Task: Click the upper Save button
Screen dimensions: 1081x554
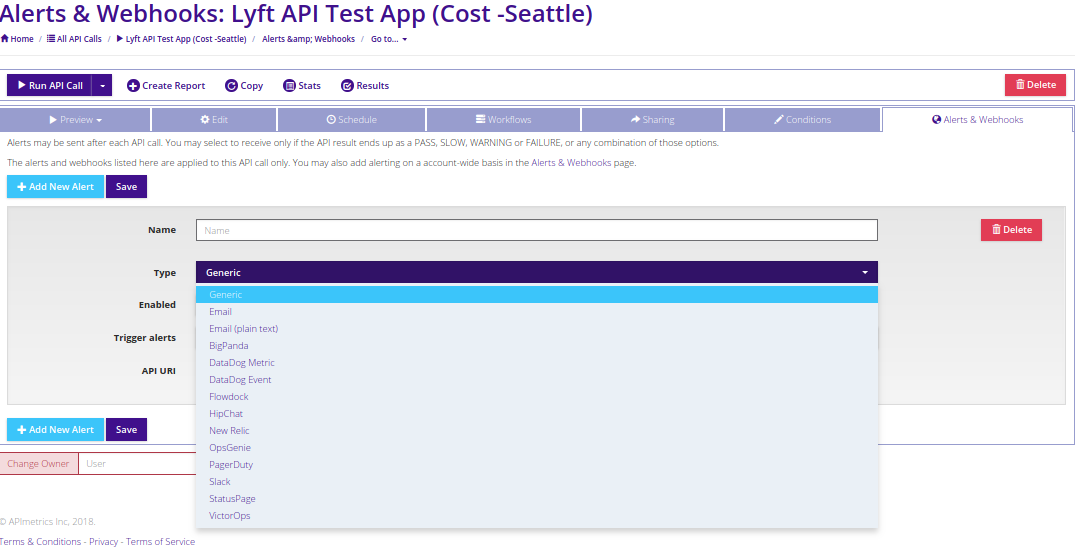Action: click(x=126, y=187)
